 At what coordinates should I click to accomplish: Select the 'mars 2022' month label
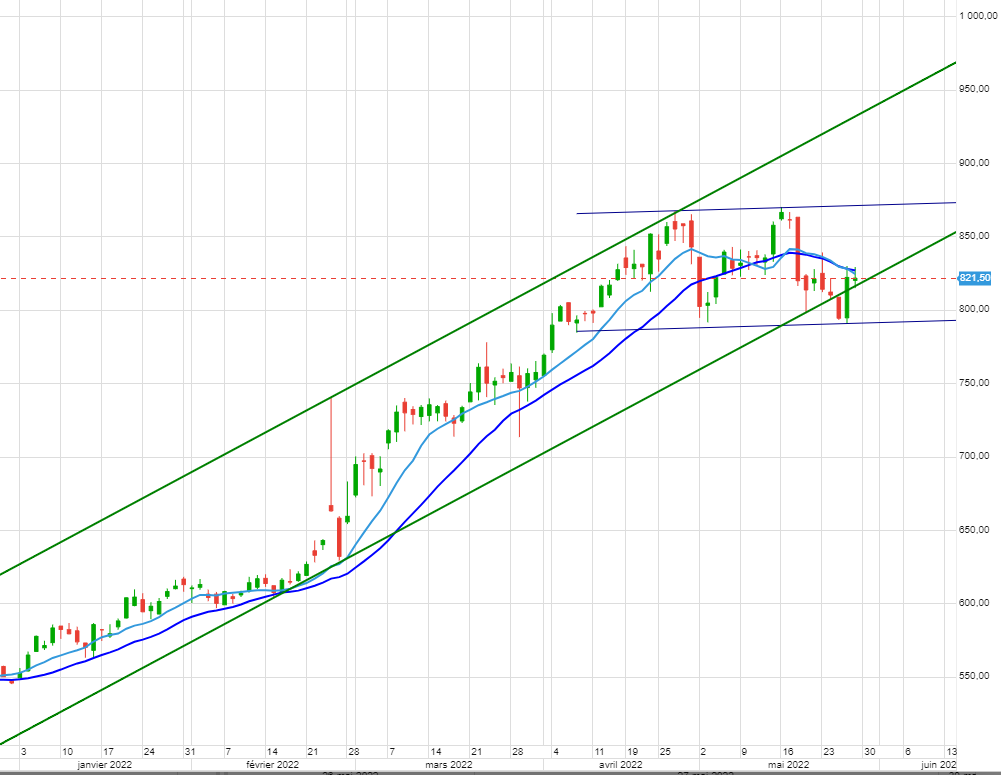click(447, 765)
